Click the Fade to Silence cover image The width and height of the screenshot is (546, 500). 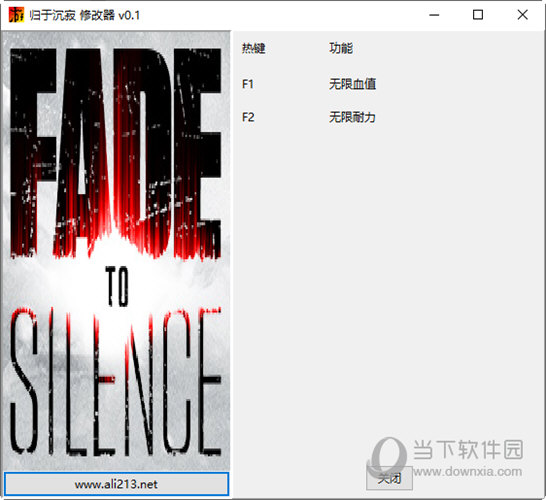(x=116, y=251)
